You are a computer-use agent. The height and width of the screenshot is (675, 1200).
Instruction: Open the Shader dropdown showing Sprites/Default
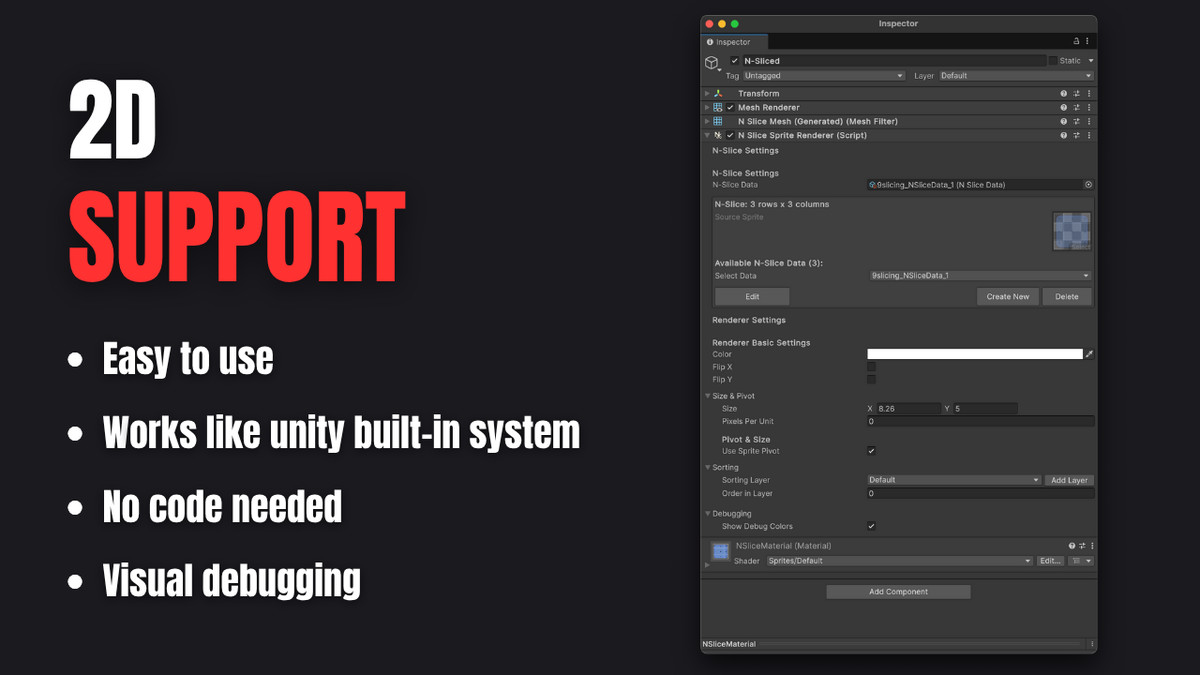[x=899, y=561]
